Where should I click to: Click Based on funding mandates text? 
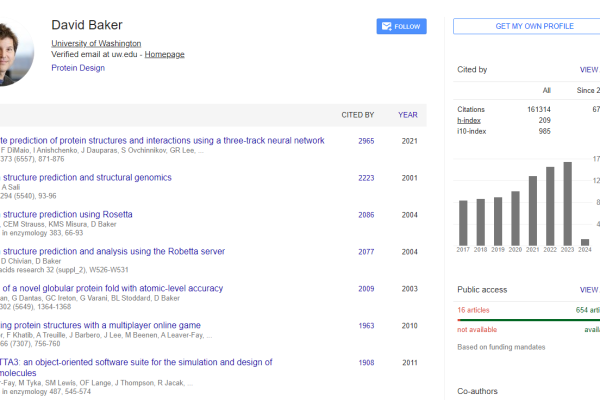tap(501, 347)
